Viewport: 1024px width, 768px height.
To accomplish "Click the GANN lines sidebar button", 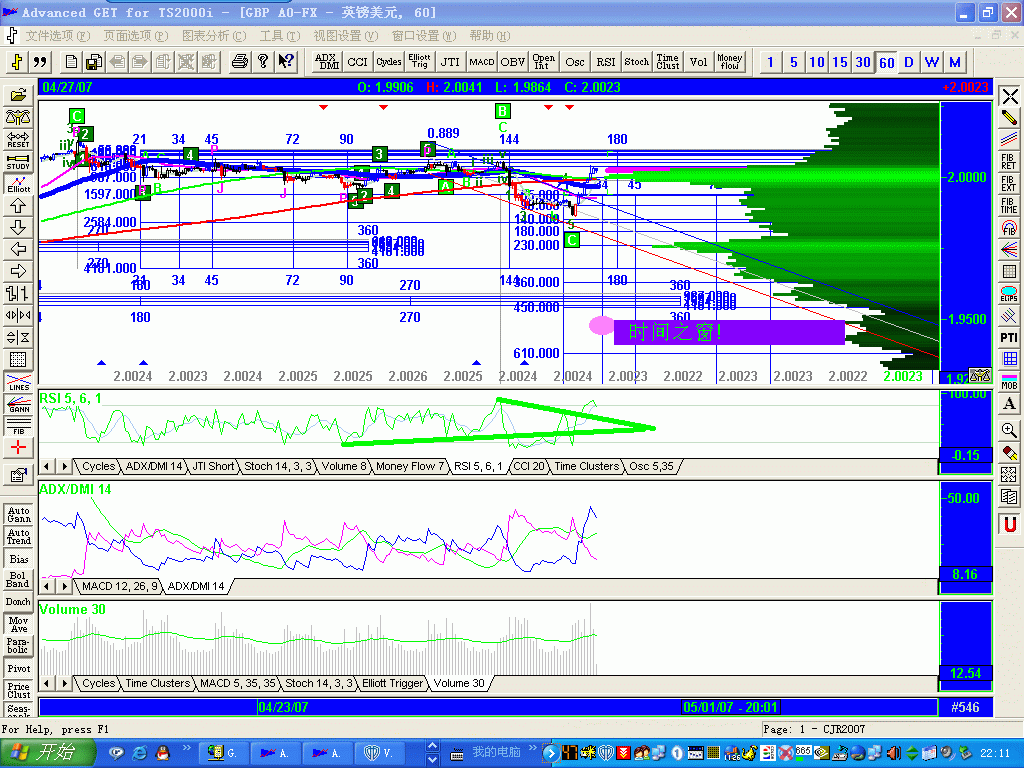I will click(x=19, y=404).
